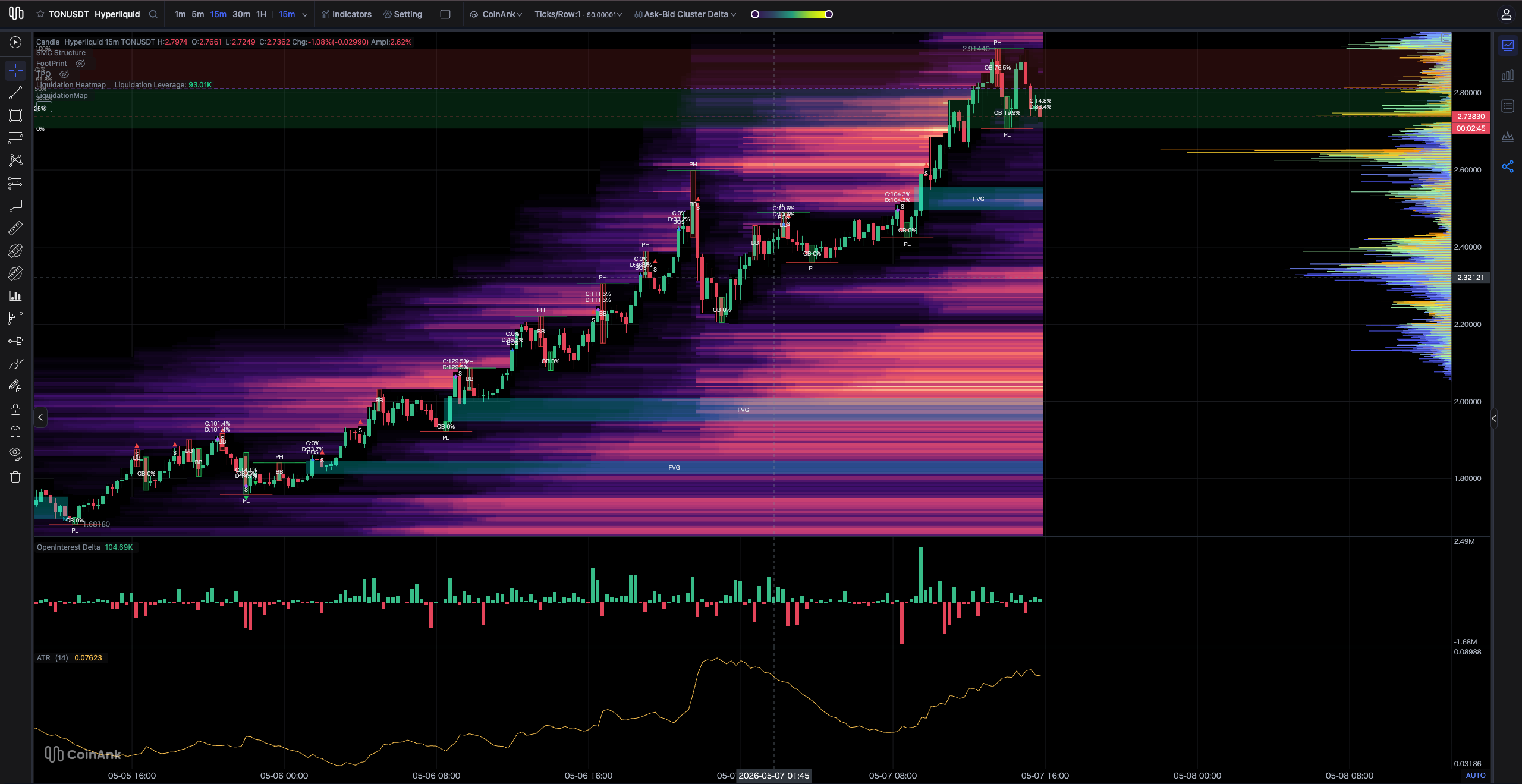Switch to 1H timeframe
Viewport: 1522px width, 784px height.
pyautogui.click(x=261, y=14)
